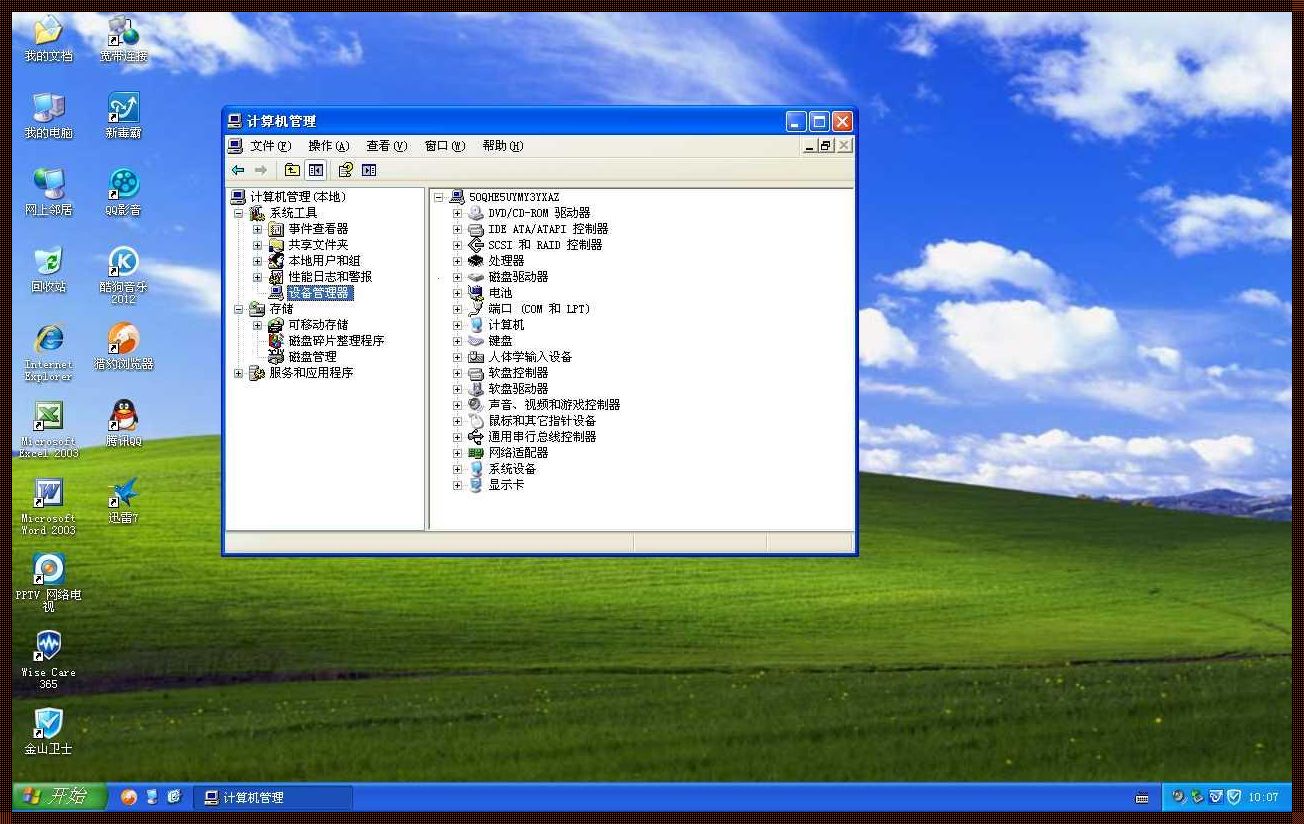Open 猎豹浏览器 shortcut
1304x824 pixels.
[124, 347]
